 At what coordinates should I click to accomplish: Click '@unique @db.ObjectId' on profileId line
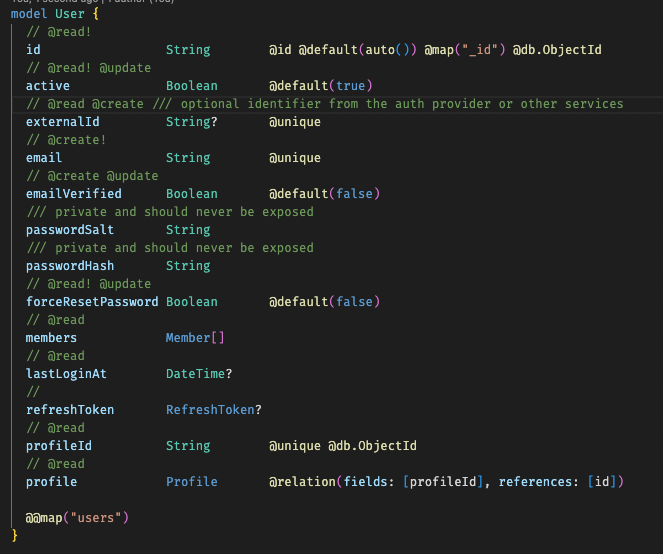[x=343, y=446]
